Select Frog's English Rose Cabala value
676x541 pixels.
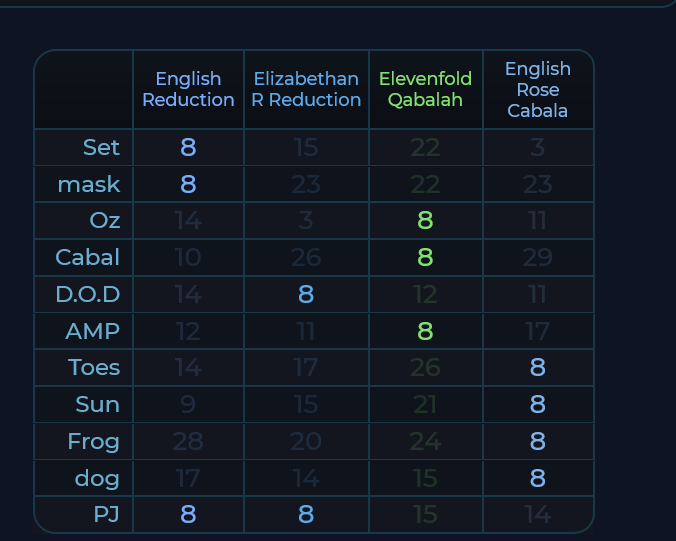(537, 441)
